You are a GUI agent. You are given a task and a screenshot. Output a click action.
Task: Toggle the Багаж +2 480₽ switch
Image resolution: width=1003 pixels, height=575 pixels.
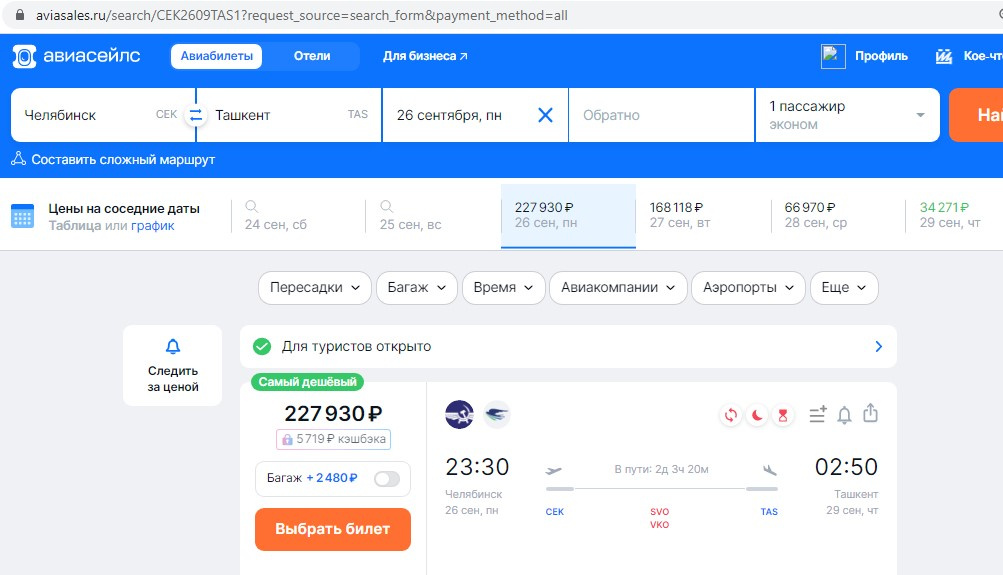pyautogui.click(x=387, y=478)
